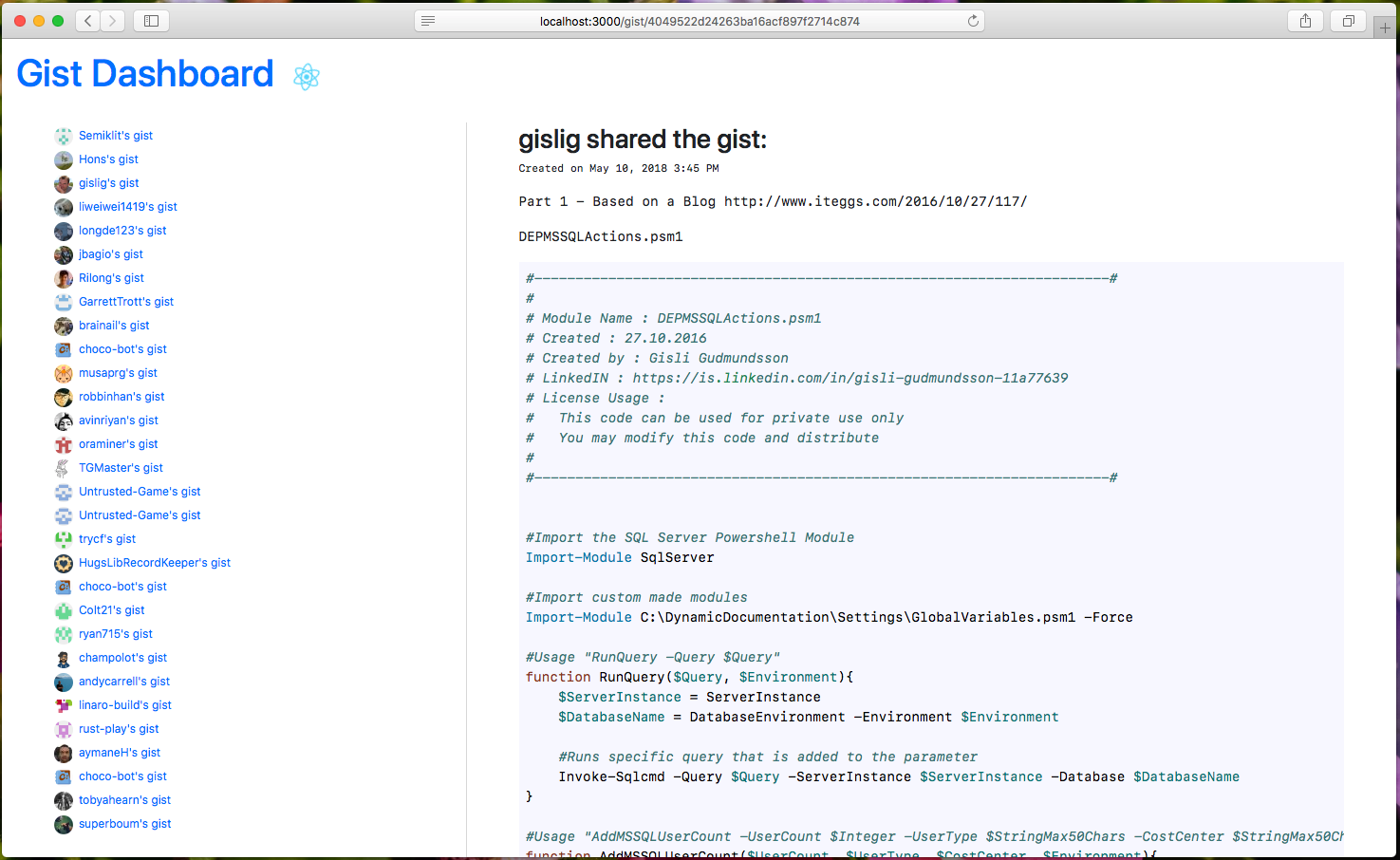Open trycf's gist link

pos(106,538)
